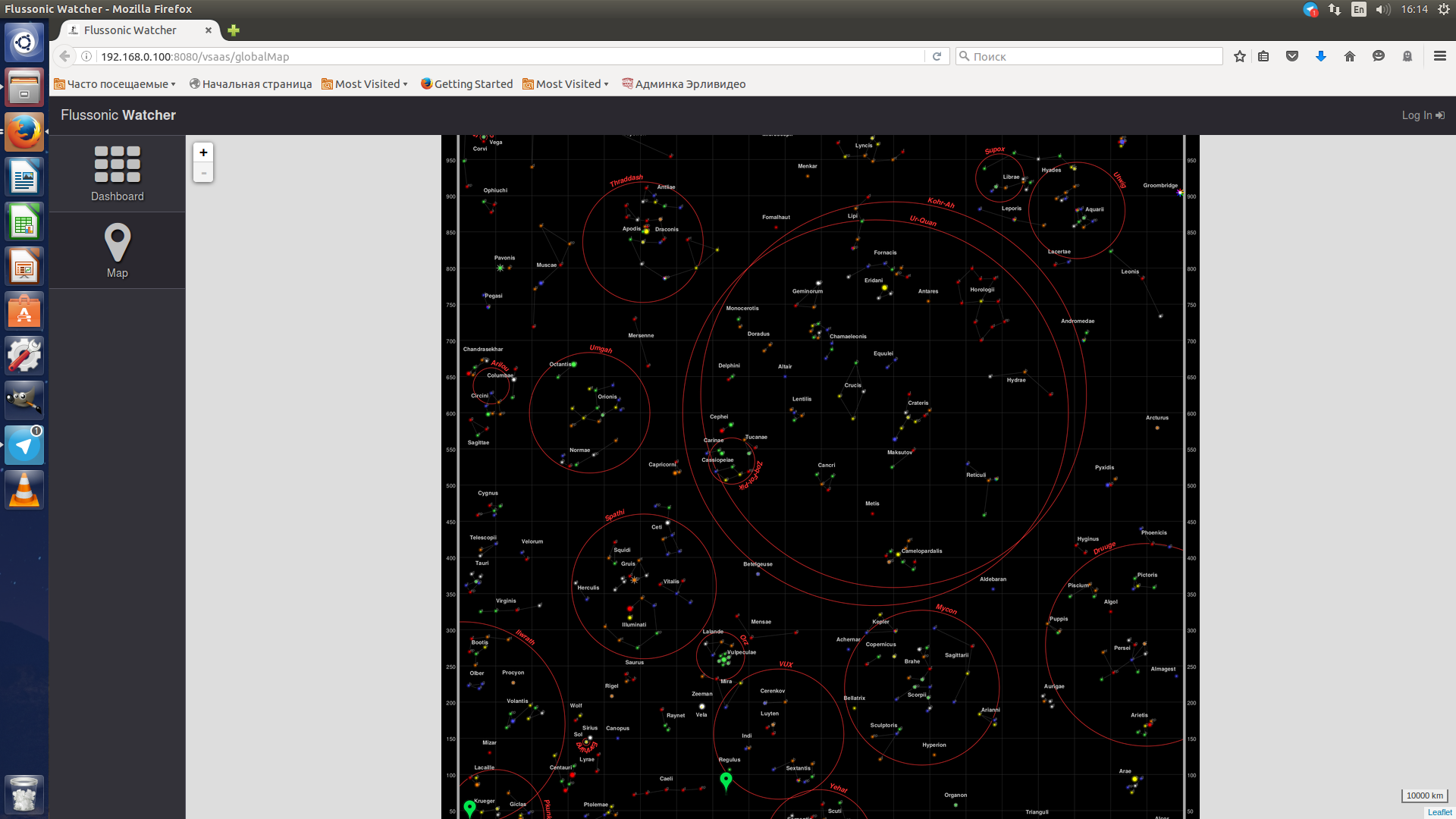Click Telegram tray indicator icon
Screen dimensions: 1456x819
[x=1310, y=9]
